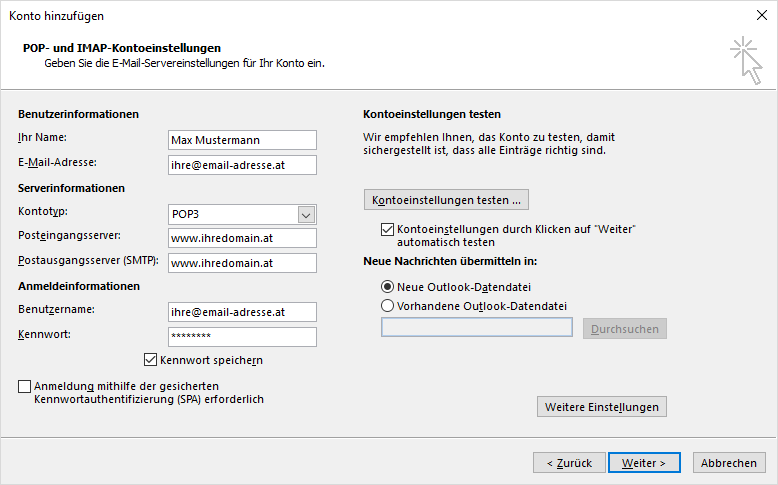778x485 pixels.
Task: Click the Postausgangsserver (SMTP) field
Action: [242, 263]
